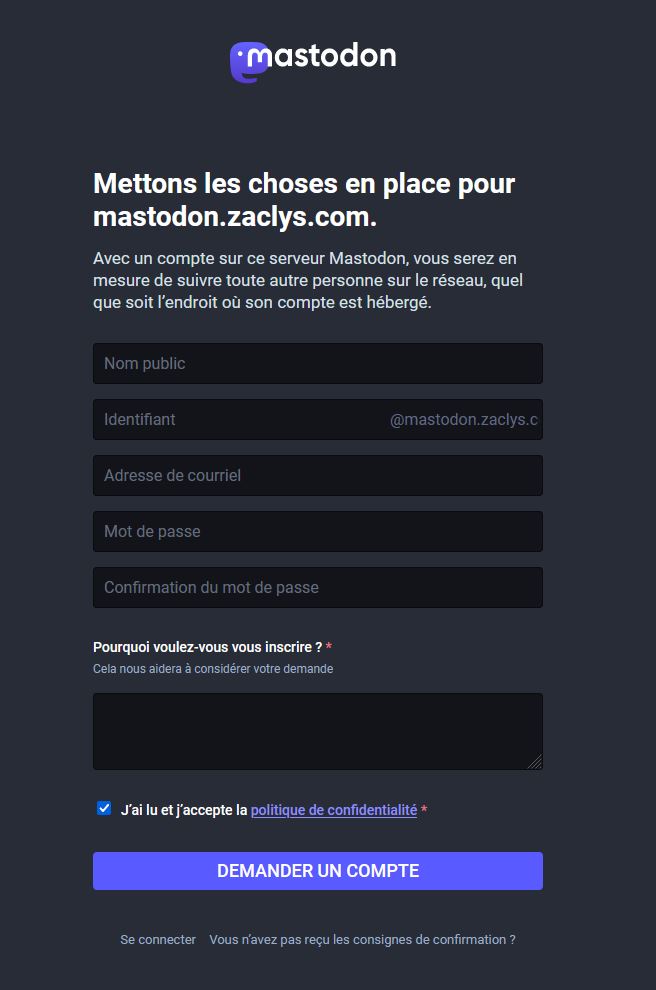
Task: Go to the Se connecter link
Action: (x=158, y=940)
